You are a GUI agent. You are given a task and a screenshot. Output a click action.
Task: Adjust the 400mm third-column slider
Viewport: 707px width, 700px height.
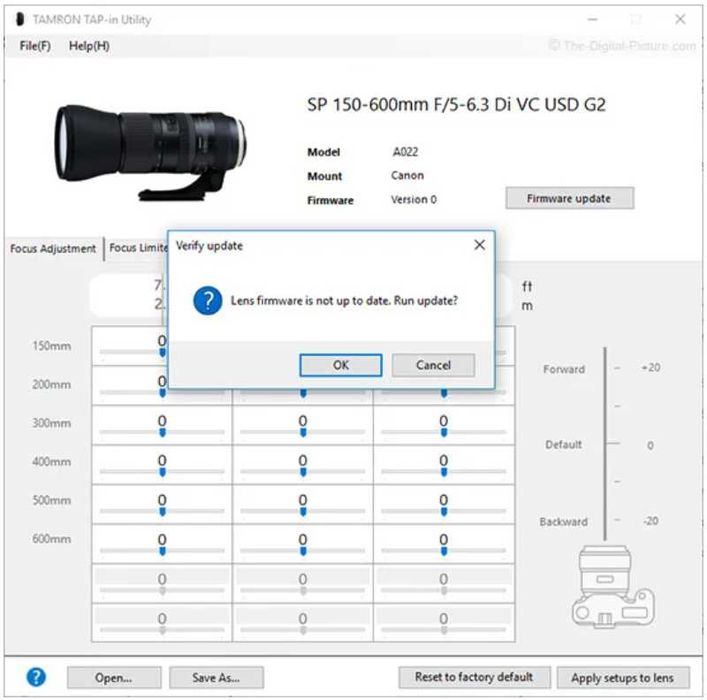click(444, 471)
